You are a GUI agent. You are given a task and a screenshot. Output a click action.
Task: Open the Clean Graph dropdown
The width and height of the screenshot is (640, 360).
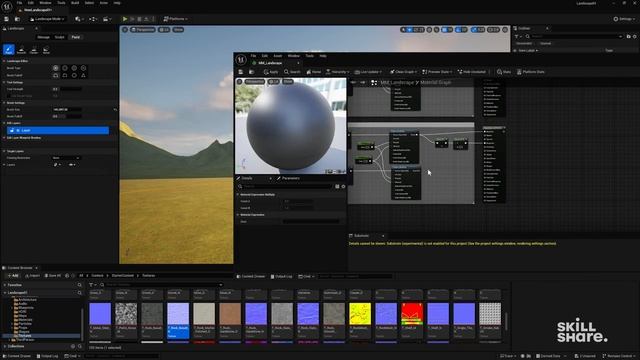pos(403,72)
